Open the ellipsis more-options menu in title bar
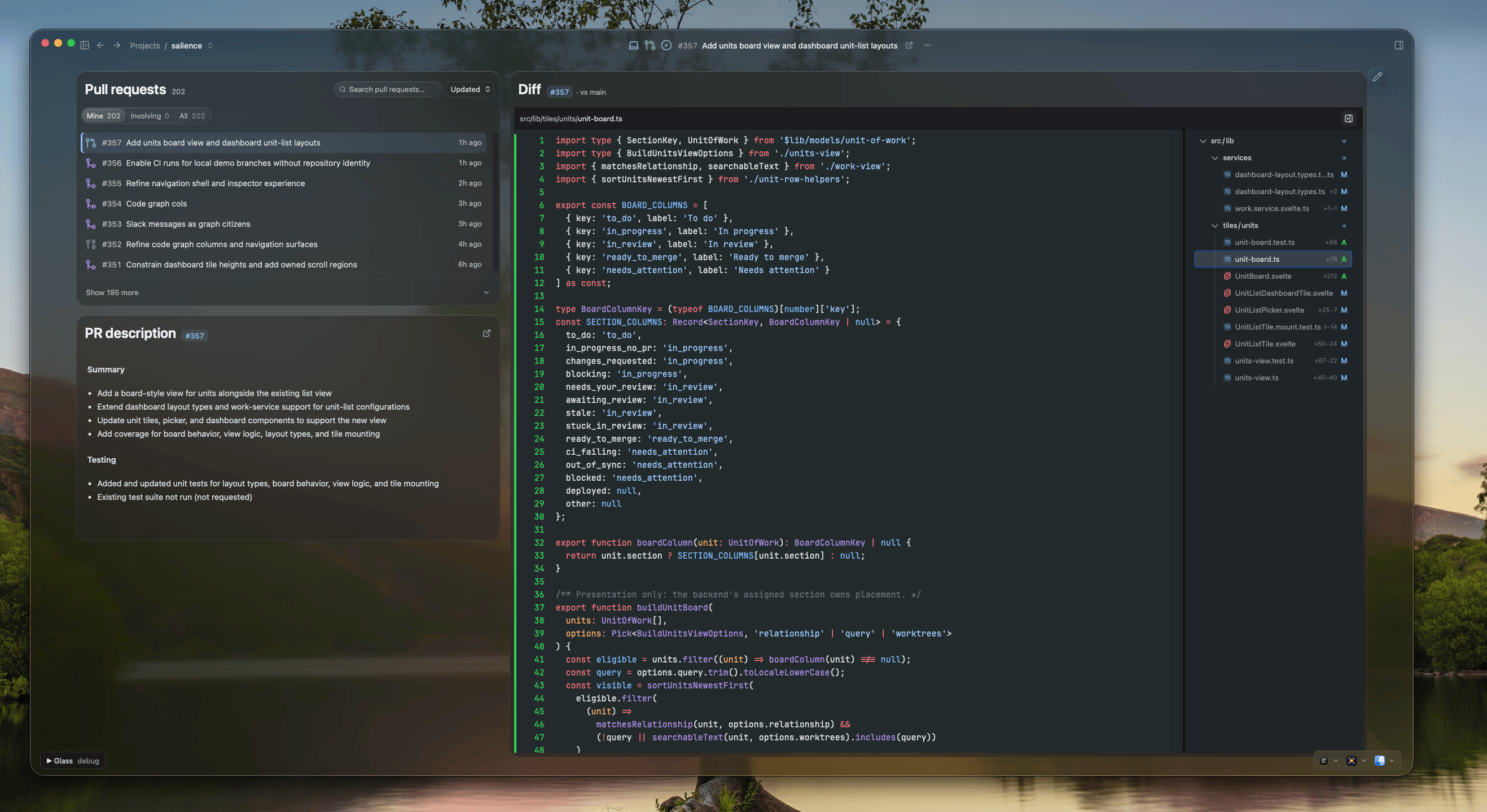The height and width of the screenshot is (812, 1487). 927,45
